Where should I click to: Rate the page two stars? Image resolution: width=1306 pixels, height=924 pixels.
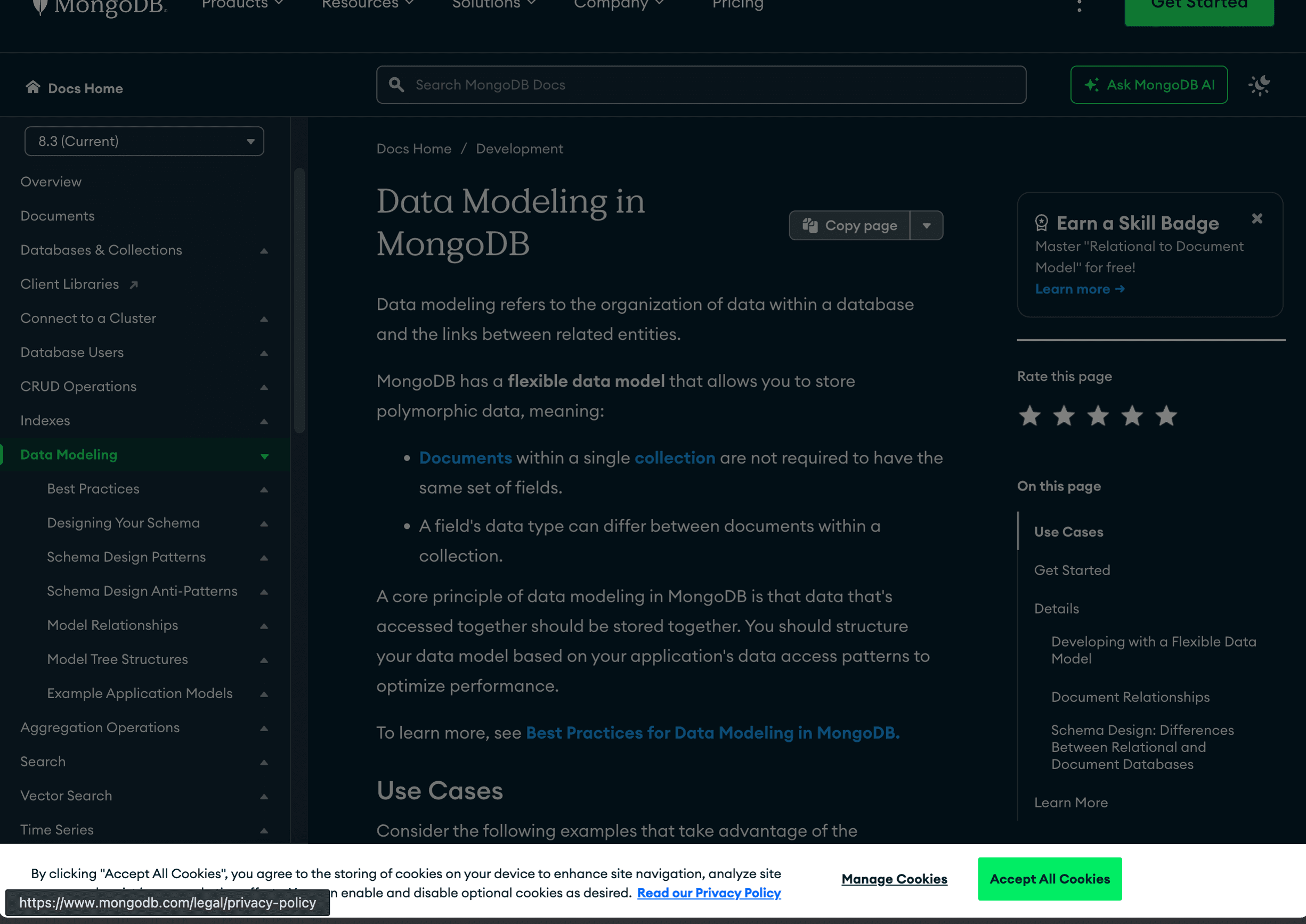pyautogui.click(x=1064, y=416)
